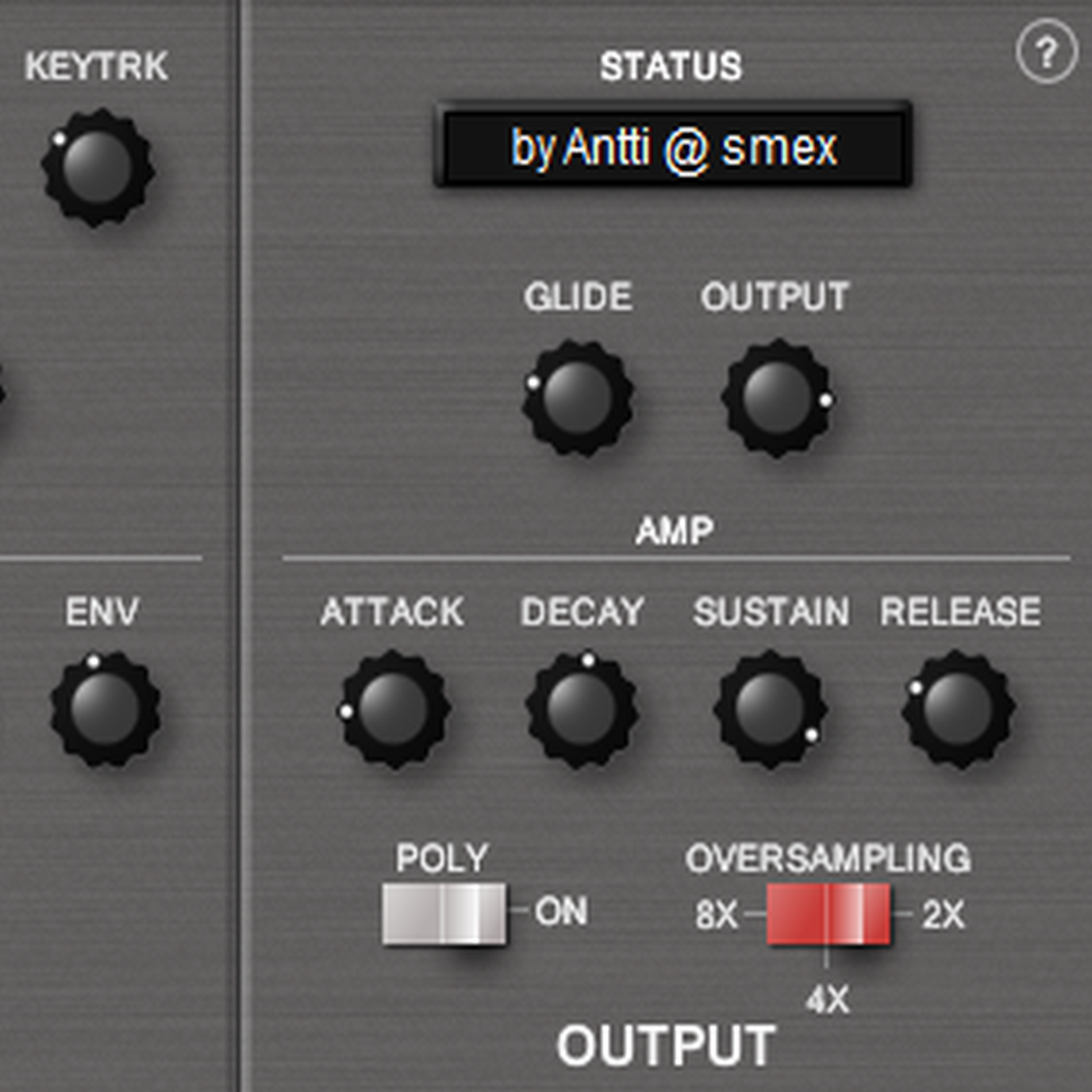Click the STATUS display by Antti @ smex
This screenshot has height=1092, width=1092.
coord(673,145)
